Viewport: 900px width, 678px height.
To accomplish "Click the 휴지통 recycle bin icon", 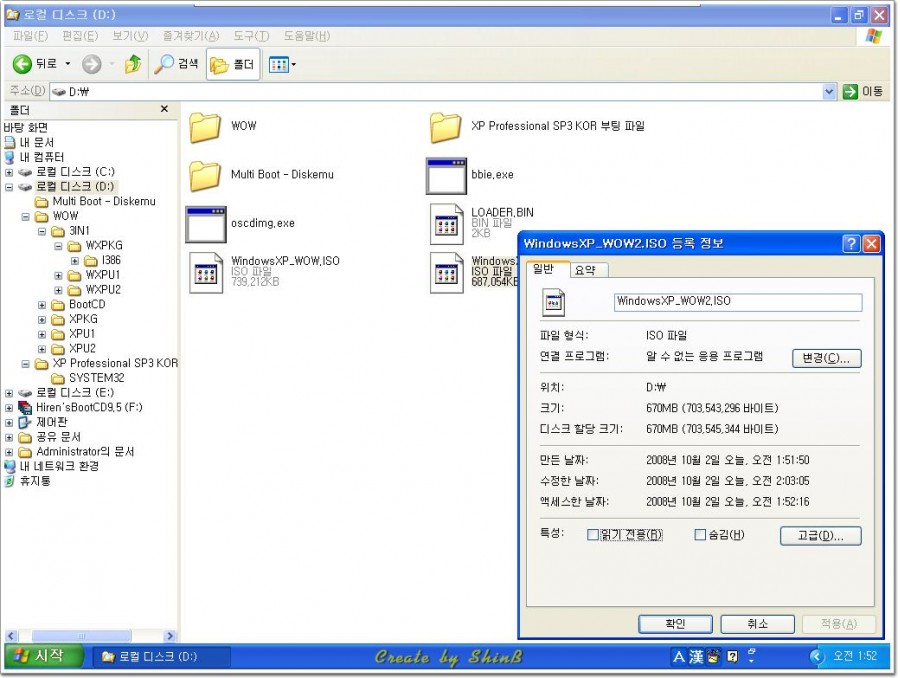I will click(x=10, y=481).
